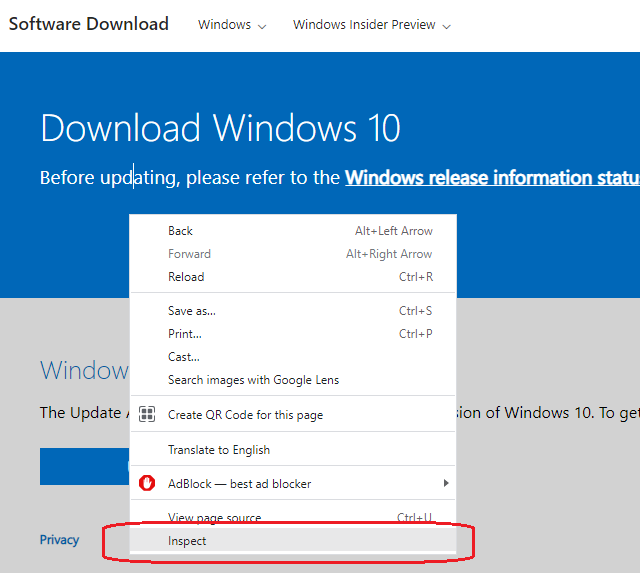Expand the AdBlock submenu arrow
This screenshot has height=580, width=640.
coord(446,483)
